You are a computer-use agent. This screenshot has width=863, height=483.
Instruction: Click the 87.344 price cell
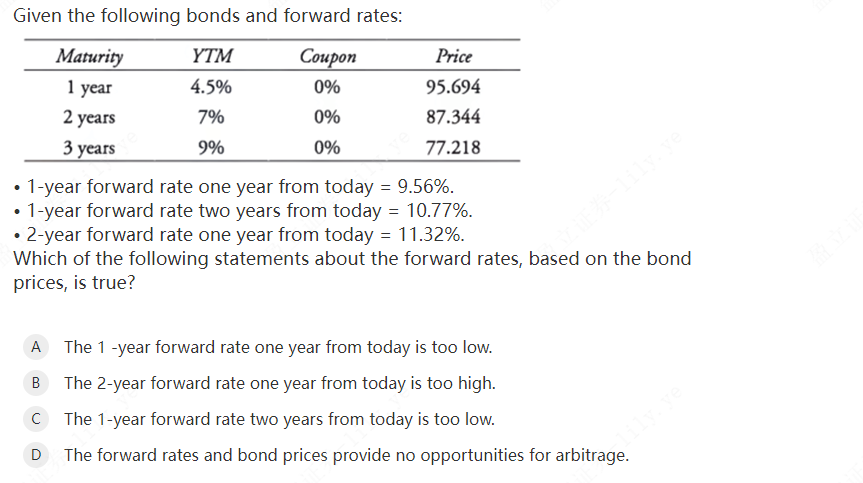[453, 117]
